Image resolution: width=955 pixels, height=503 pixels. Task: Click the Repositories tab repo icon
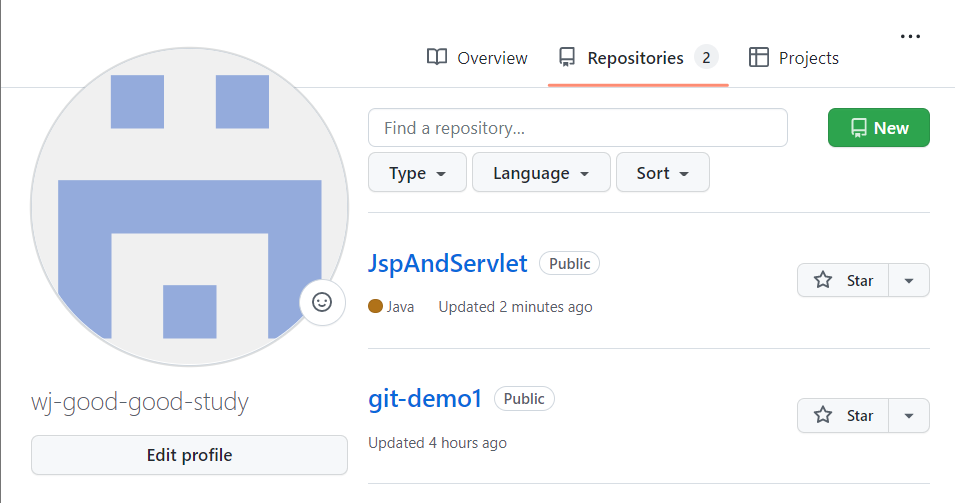coord(567,57)
